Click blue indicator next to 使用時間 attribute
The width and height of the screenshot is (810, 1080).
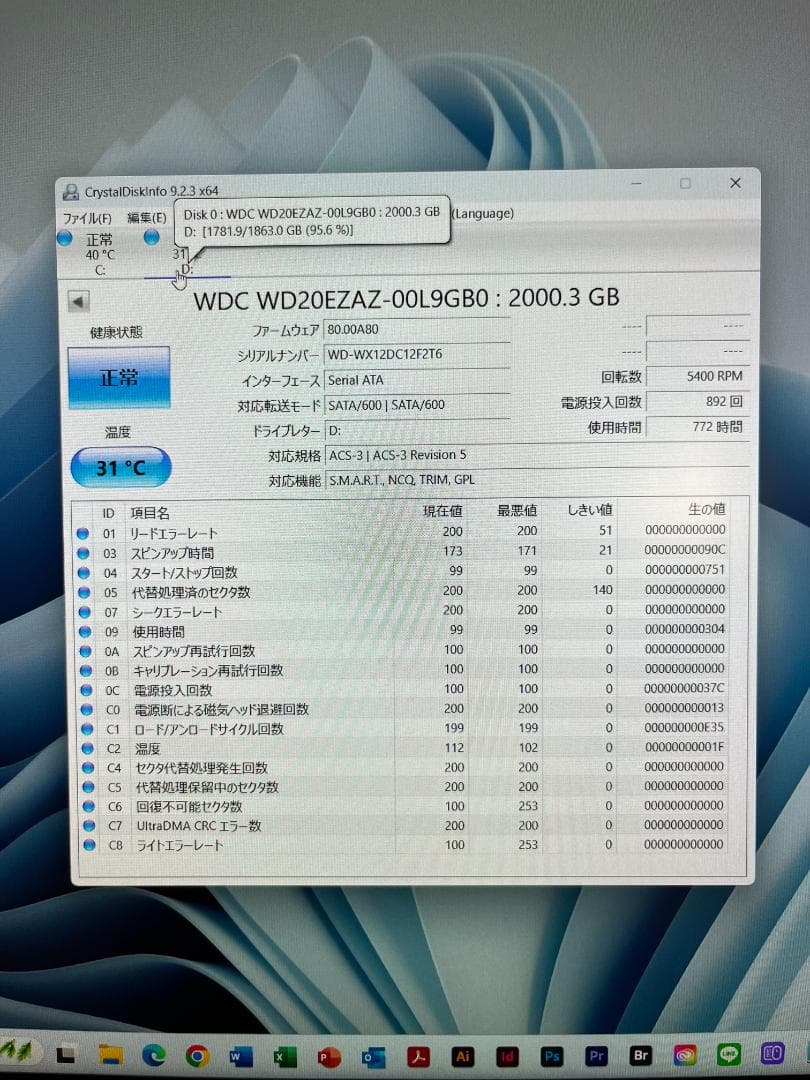84,631
